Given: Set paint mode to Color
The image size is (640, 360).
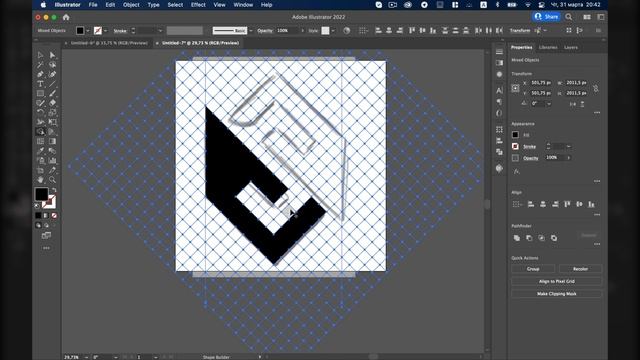Looking at the screenshot, I should [x=38, y=216].
